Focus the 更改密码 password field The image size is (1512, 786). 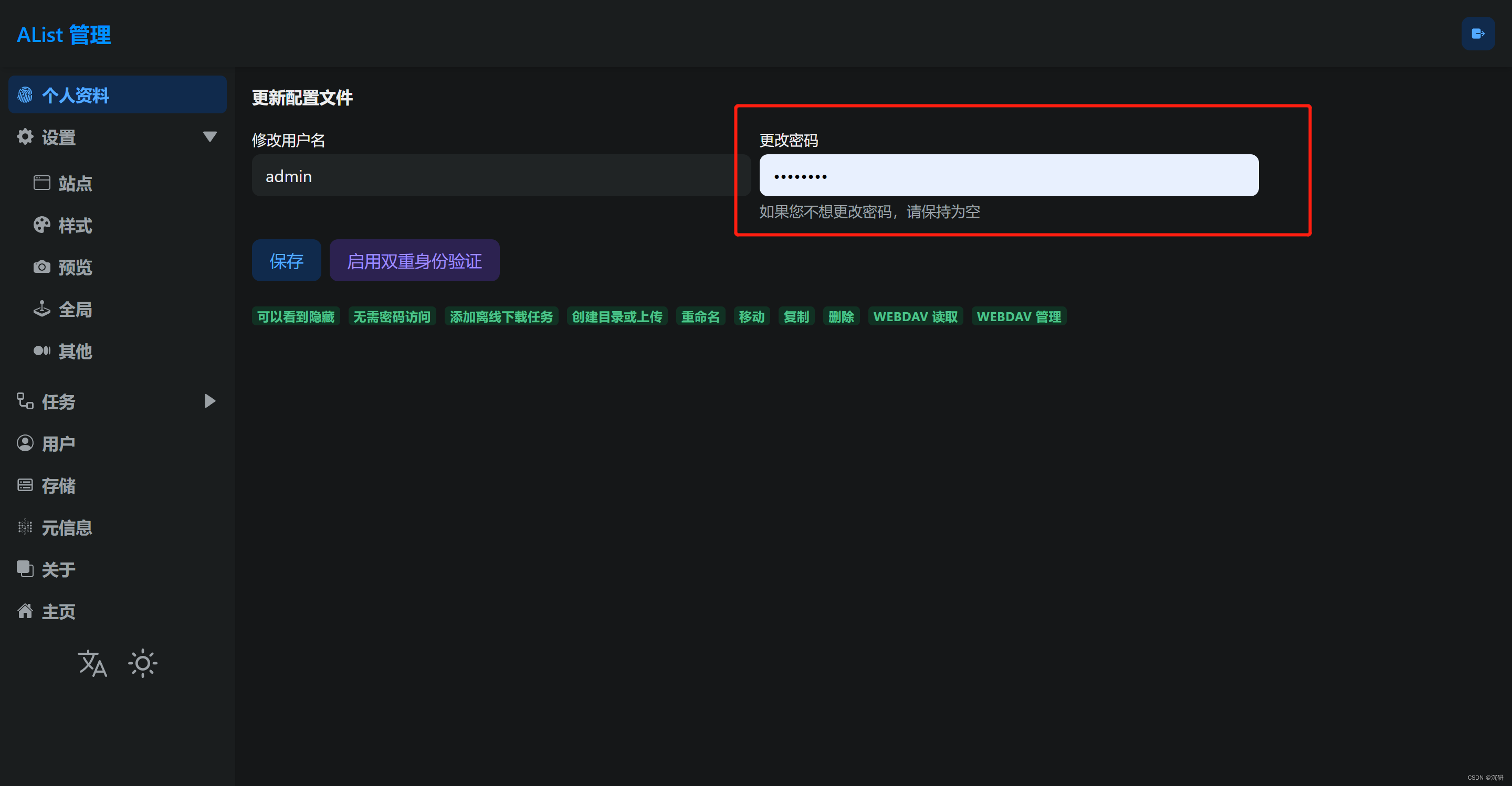[1009, 175]
